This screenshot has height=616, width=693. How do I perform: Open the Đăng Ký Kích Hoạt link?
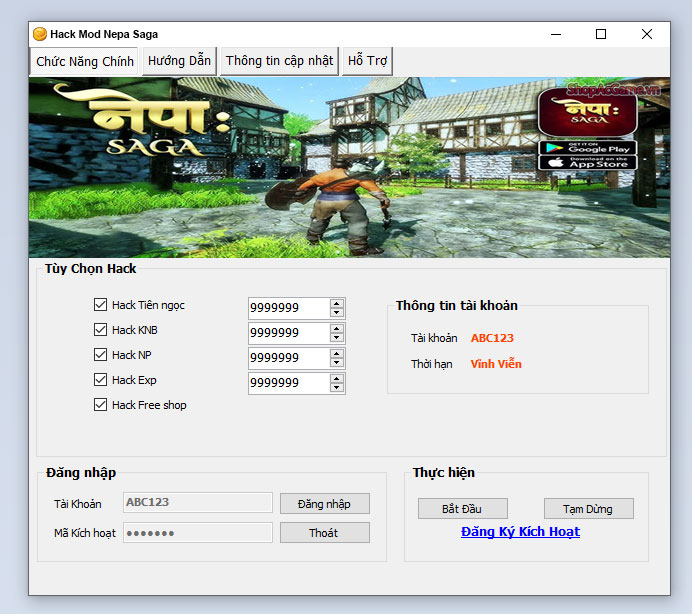[x=520, y=532]
